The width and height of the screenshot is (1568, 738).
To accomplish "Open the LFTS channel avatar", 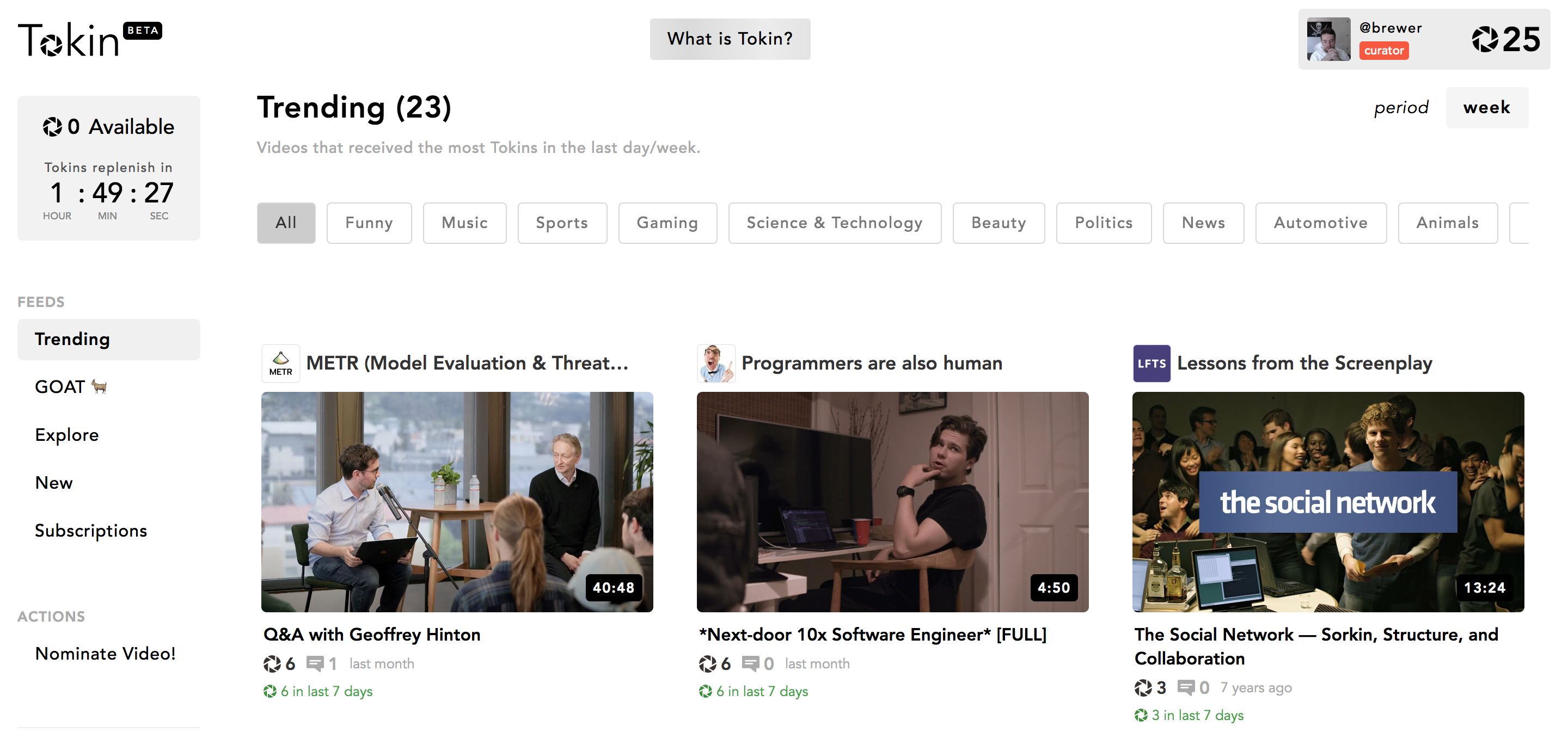I will (x=1151, y=363).
